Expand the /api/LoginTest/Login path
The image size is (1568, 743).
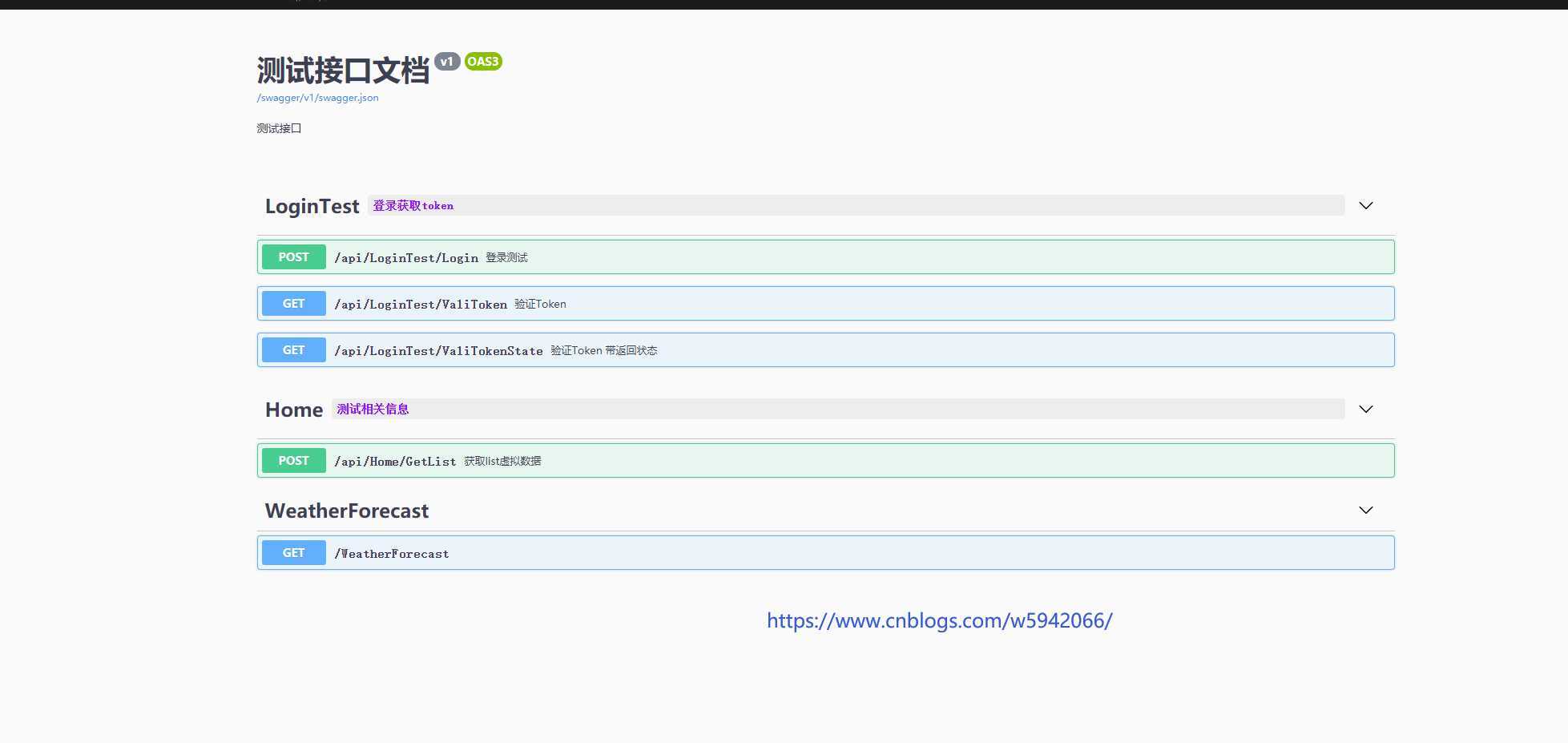pyautogui.click(x=405, y=258)
